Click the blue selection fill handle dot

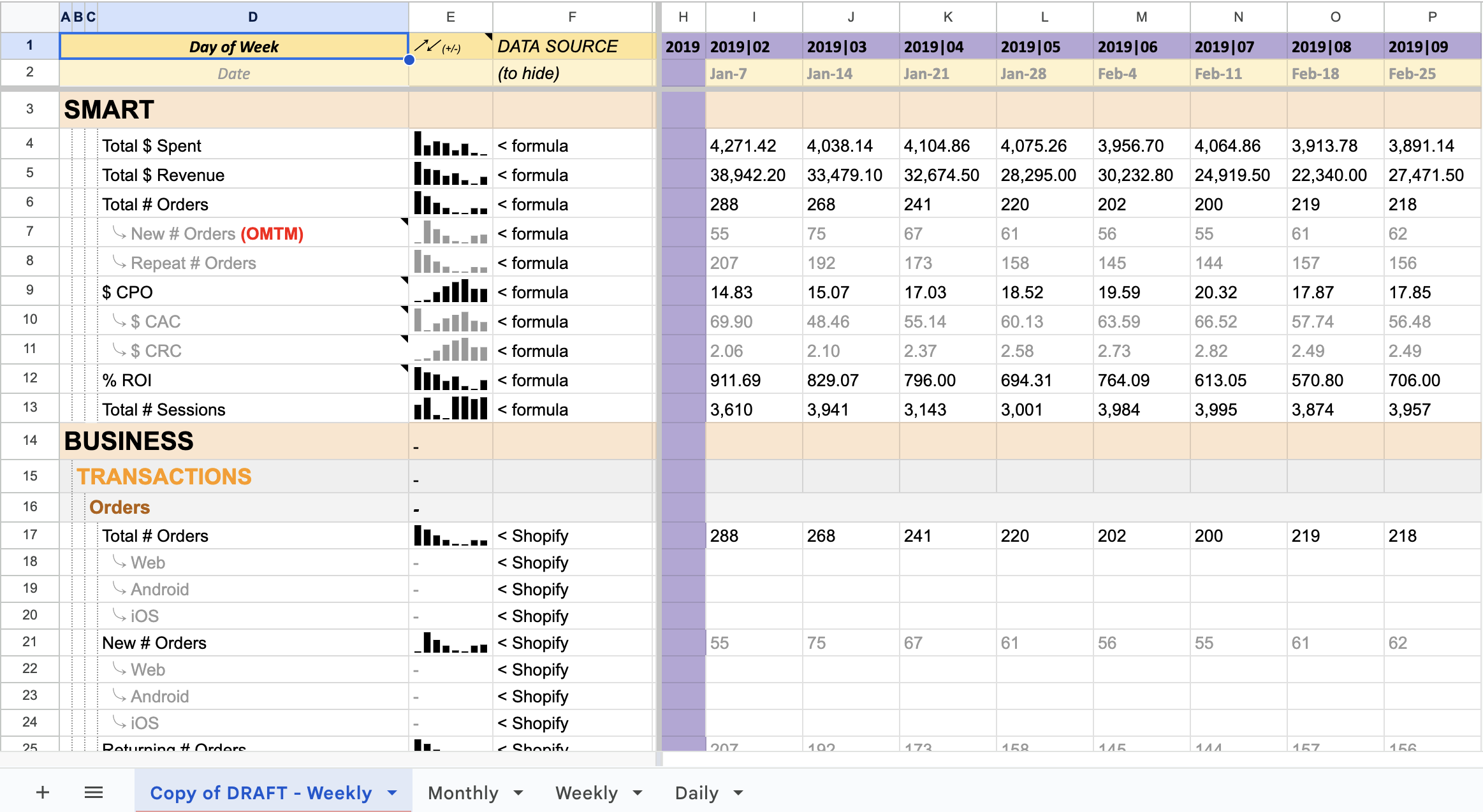(x=409, y=60)
